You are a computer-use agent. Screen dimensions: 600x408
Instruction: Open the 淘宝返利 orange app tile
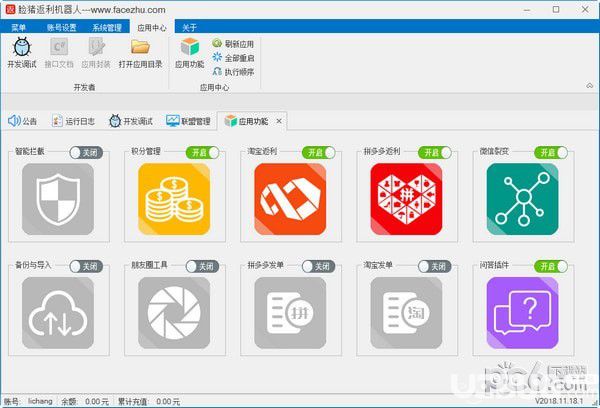coord(290,199)
